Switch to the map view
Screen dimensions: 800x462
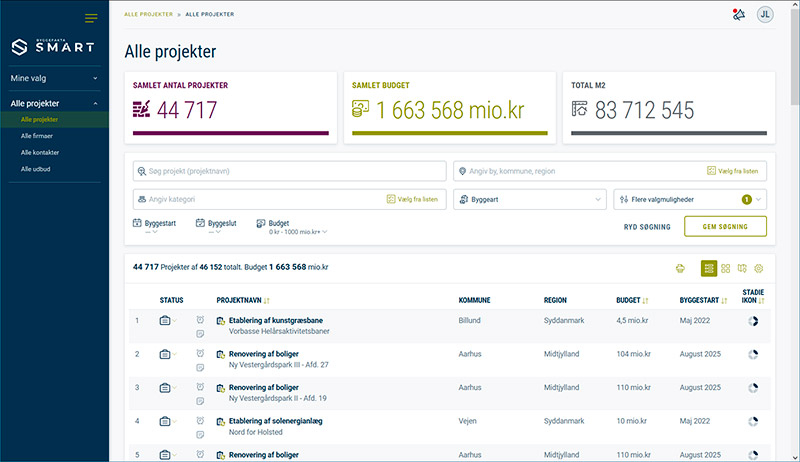pyautogui.click(x=742, y=268)
